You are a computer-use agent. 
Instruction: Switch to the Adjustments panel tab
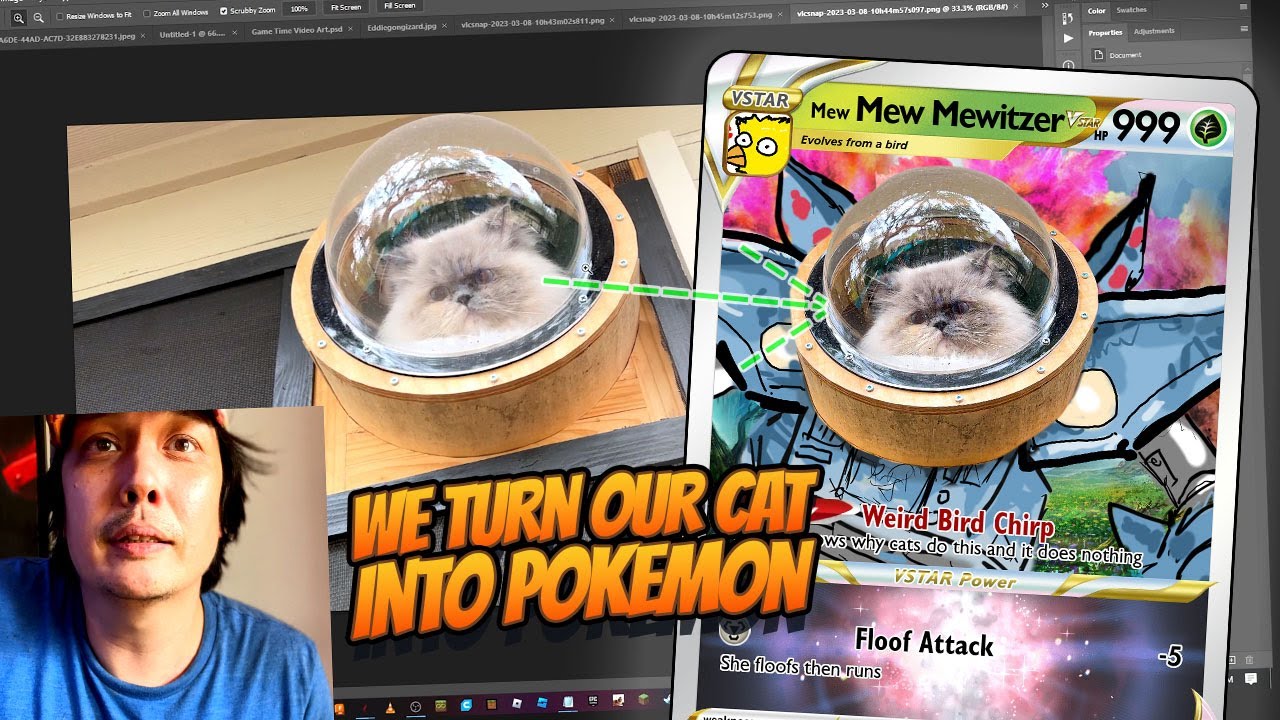tap(1154, 31)
